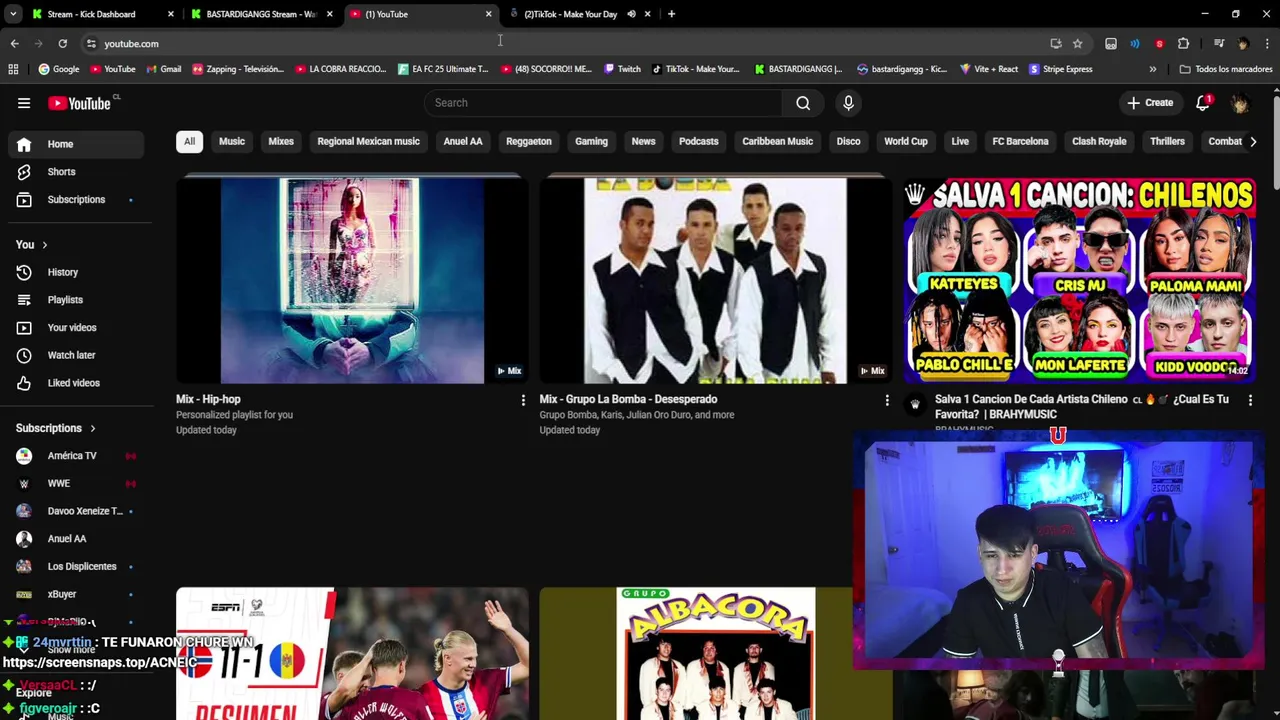Select Regional Mexican music chip

[368, 141]
